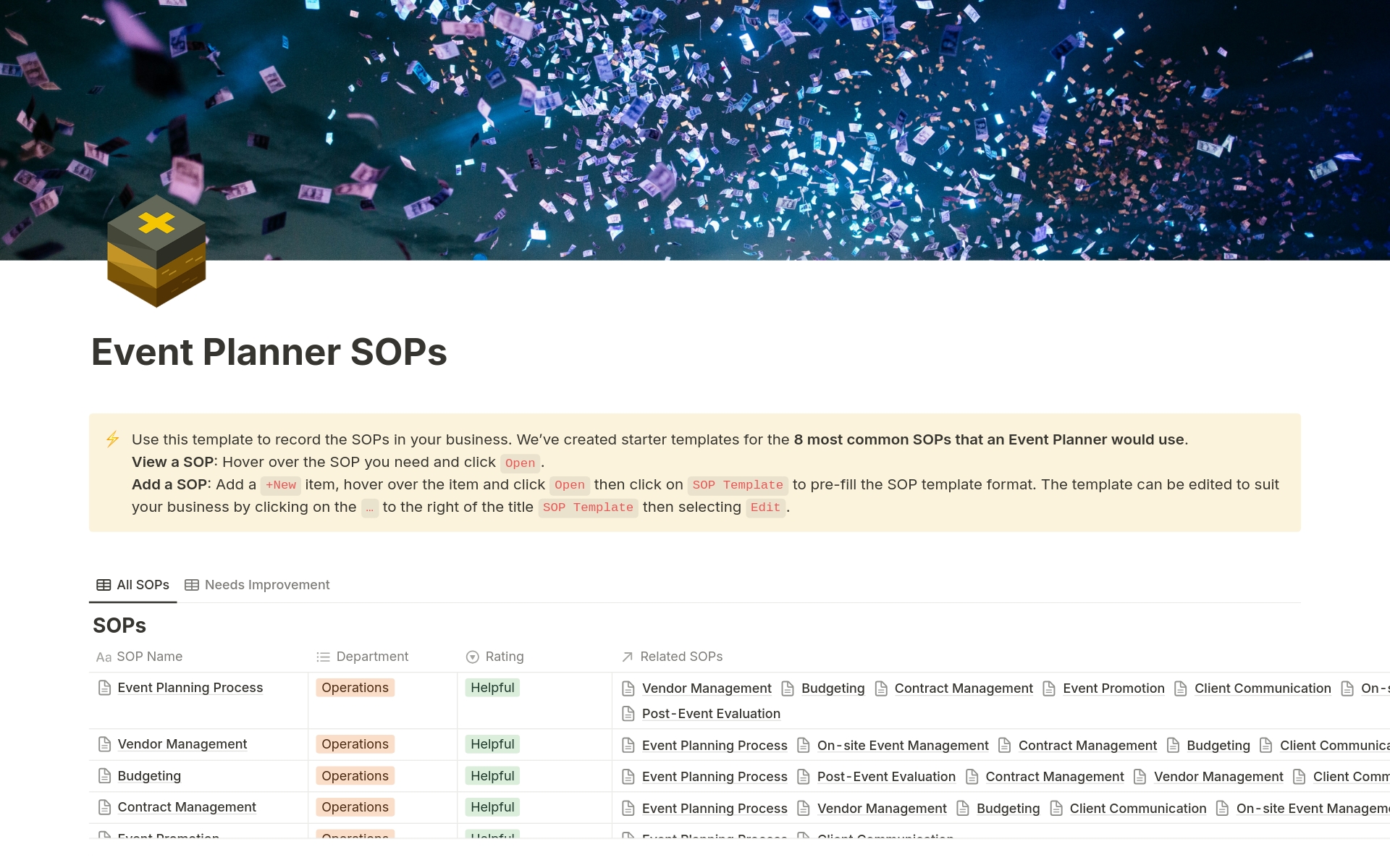Click the table icon beside All SOPs
The image size is (1390, 868).
pyautogui.click(x=104, y=585)
